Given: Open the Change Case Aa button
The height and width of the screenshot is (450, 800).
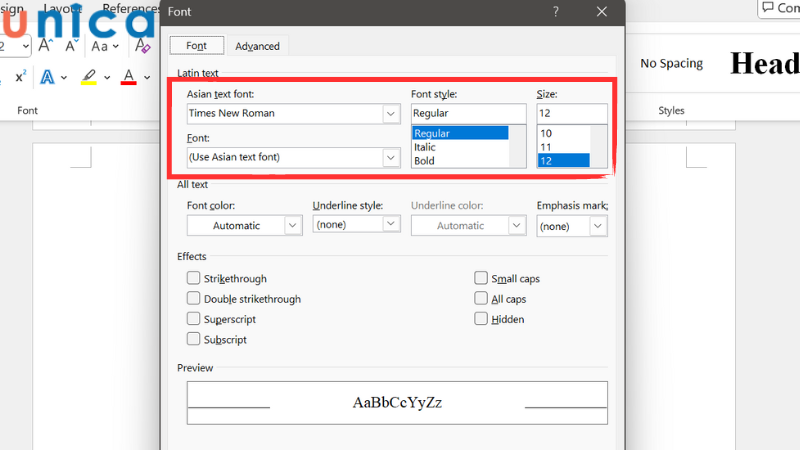Looking at the screenshot, I should point(105,46).
